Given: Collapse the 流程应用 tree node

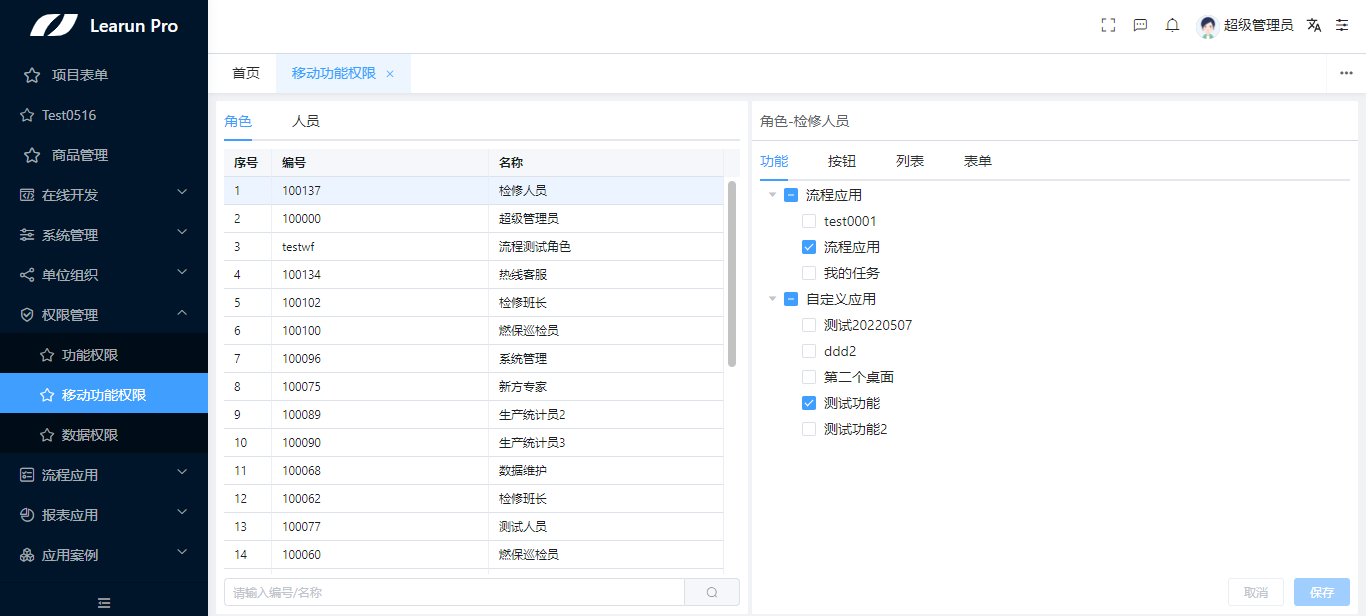Looking at the screenshot, I should [772, 195].
